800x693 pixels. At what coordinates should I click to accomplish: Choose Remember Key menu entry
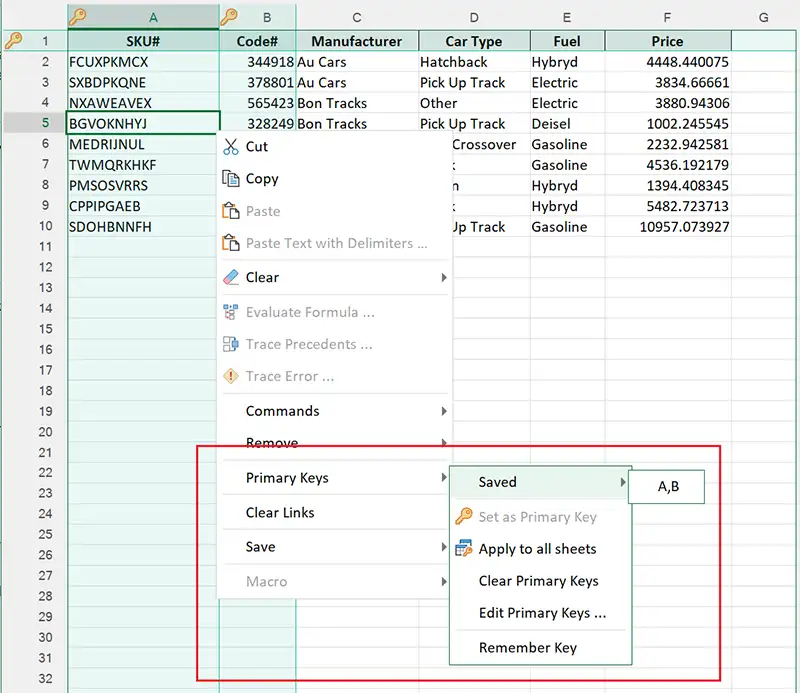[527, 647]
